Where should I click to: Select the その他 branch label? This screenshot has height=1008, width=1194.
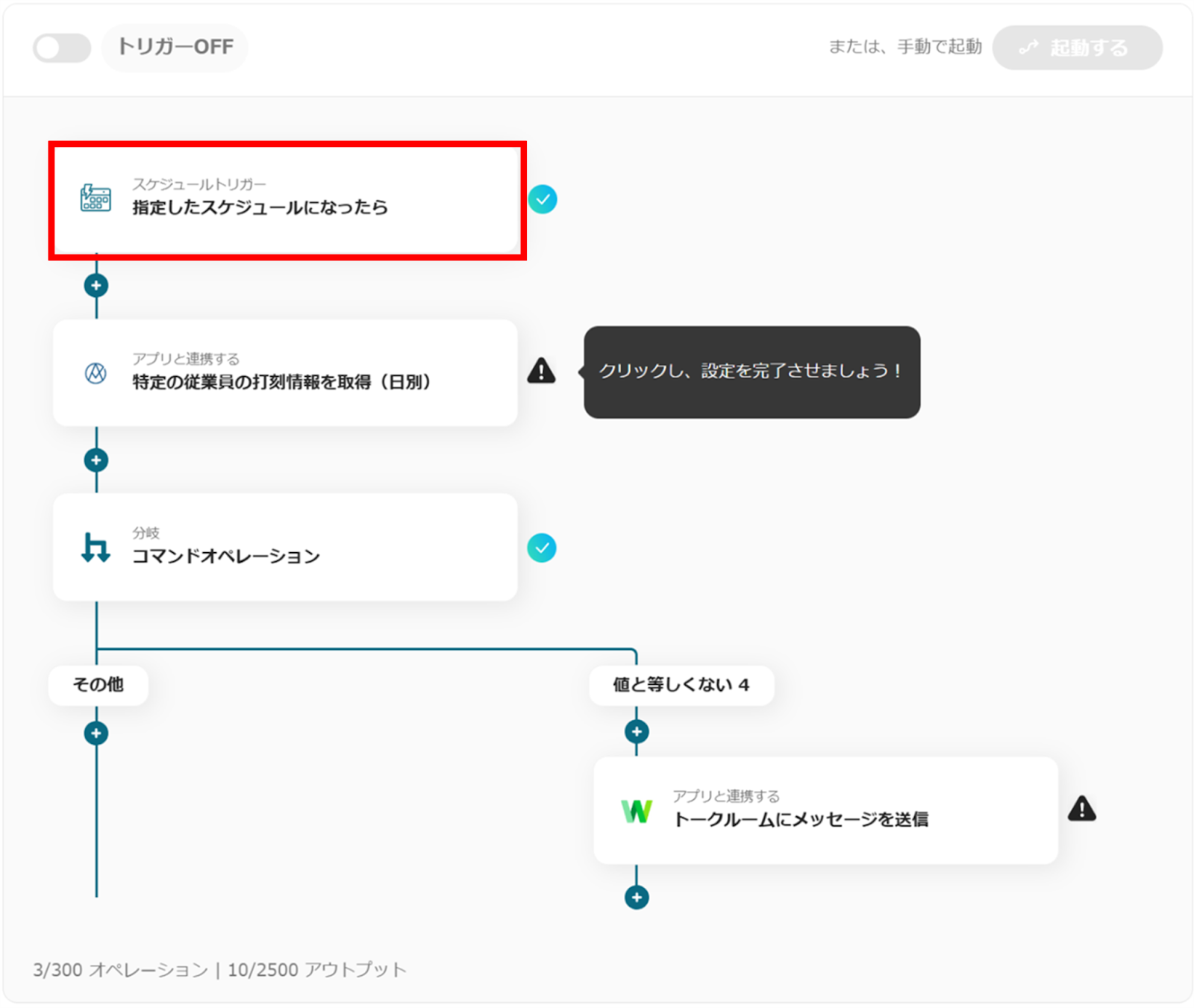[99, 684]
